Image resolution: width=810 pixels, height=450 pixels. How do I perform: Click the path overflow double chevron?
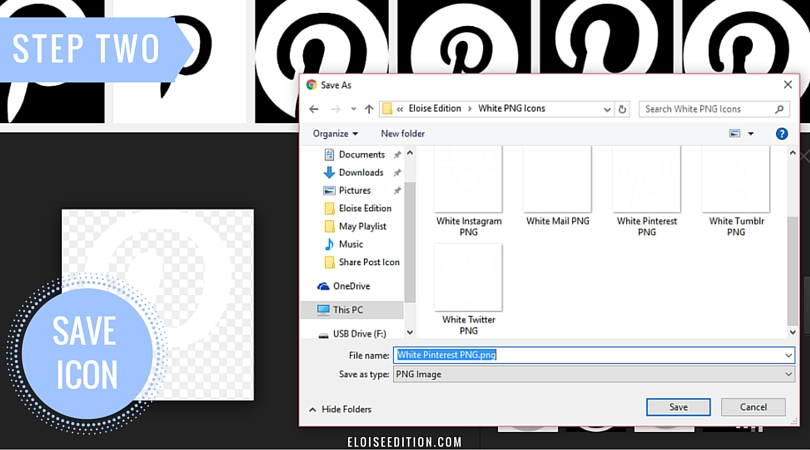click(400, 109)
